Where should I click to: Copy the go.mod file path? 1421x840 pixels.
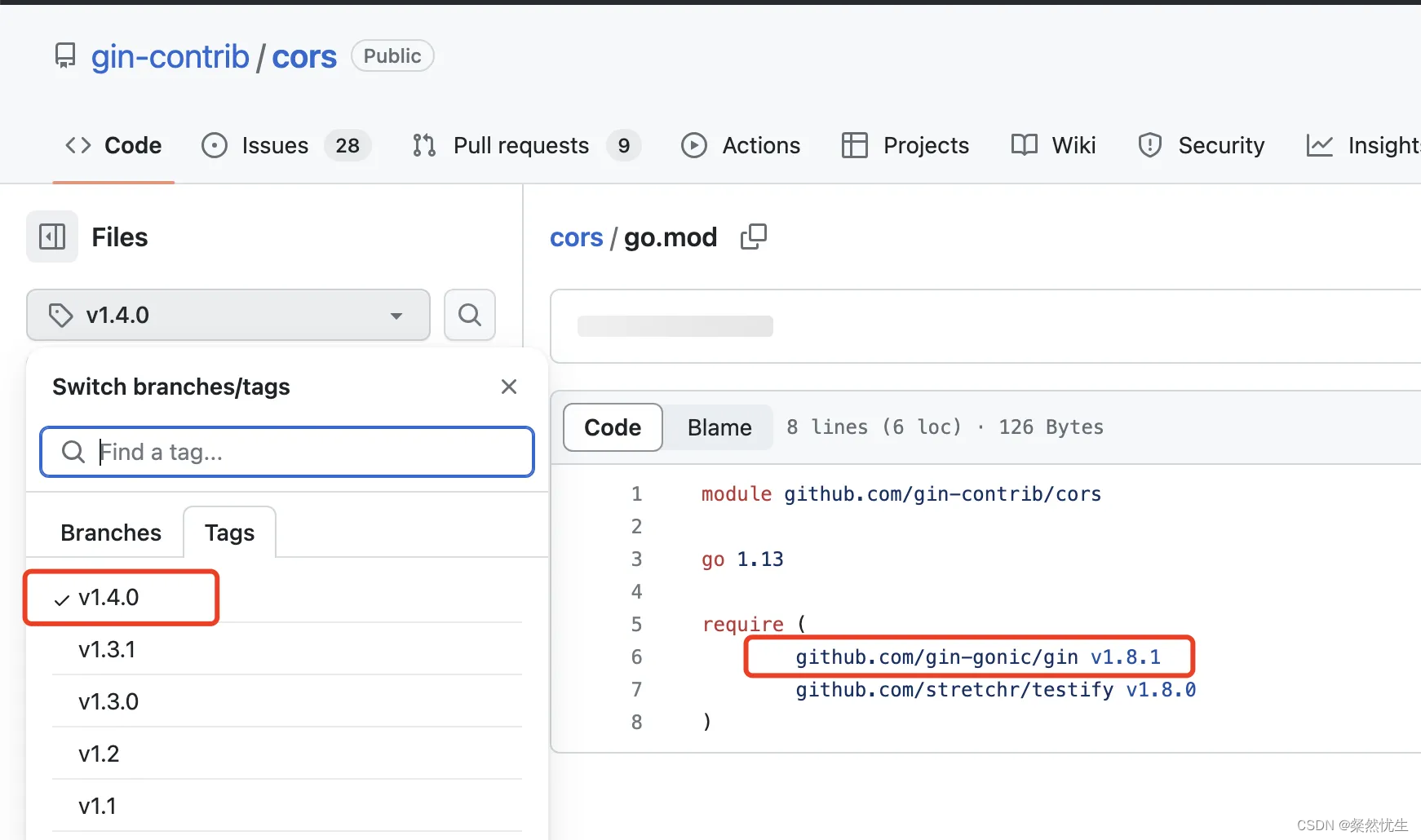pyautogui.click(x=754, y=237)
